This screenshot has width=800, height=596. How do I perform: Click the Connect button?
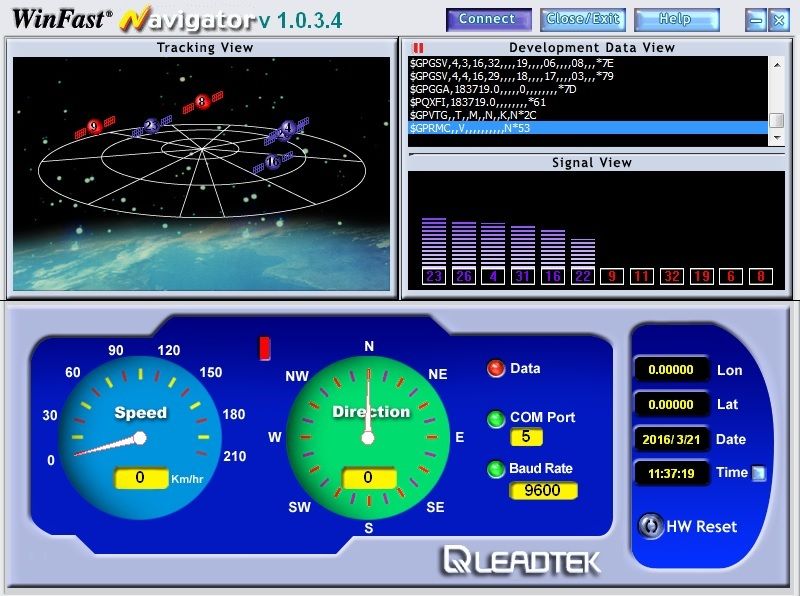point(488,19)
